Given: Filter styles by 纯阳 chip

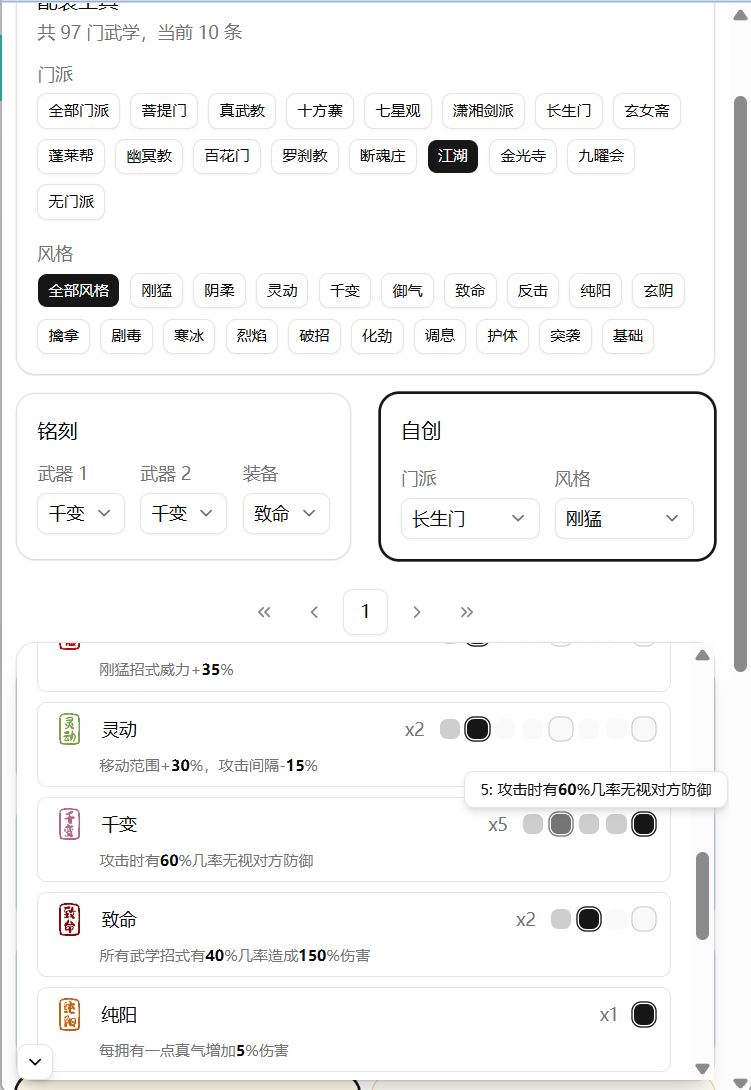Looking at the screenshot, I should 595,291.
